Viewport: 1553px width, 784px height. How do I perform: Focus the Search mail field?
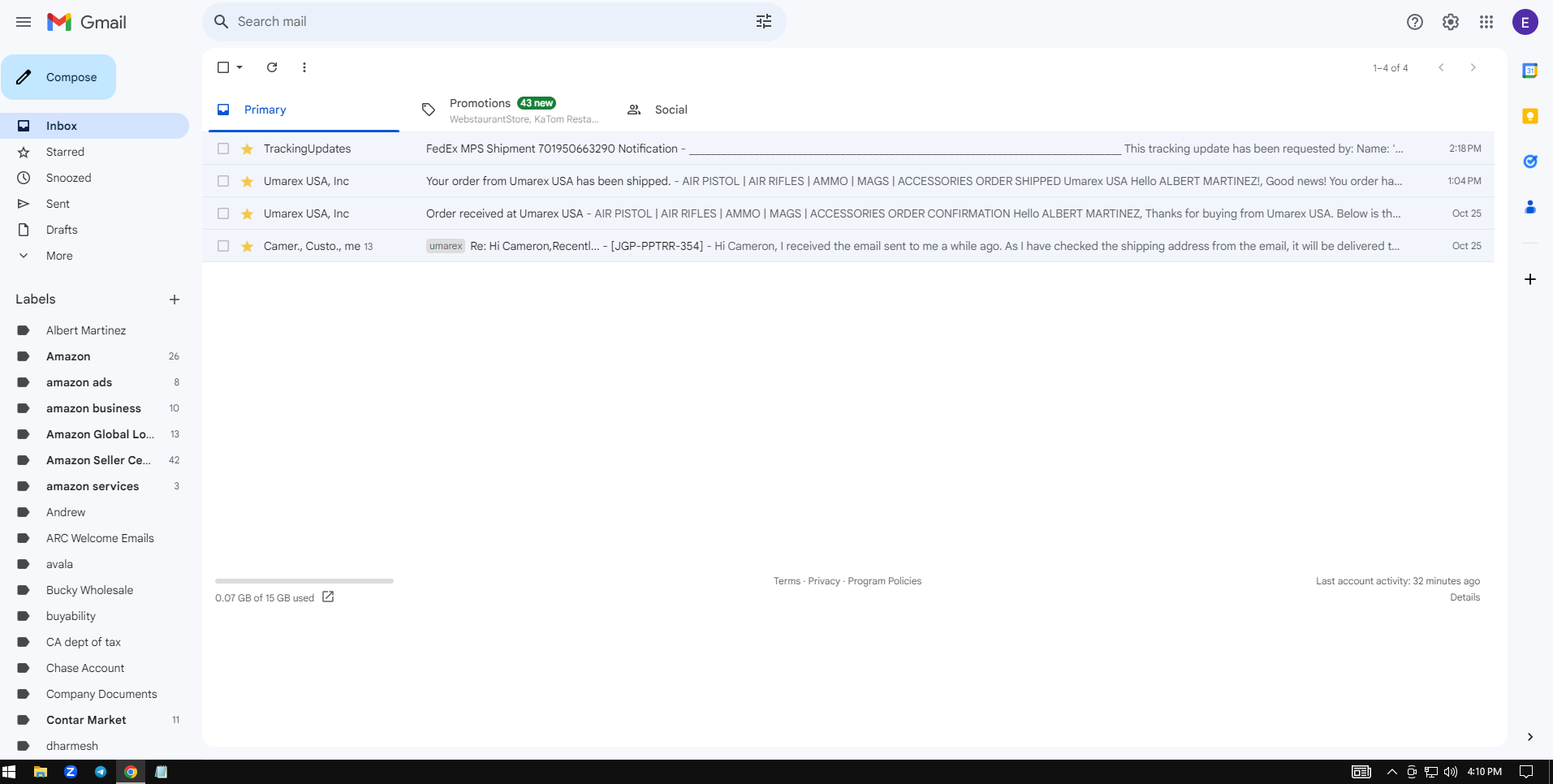492,22
